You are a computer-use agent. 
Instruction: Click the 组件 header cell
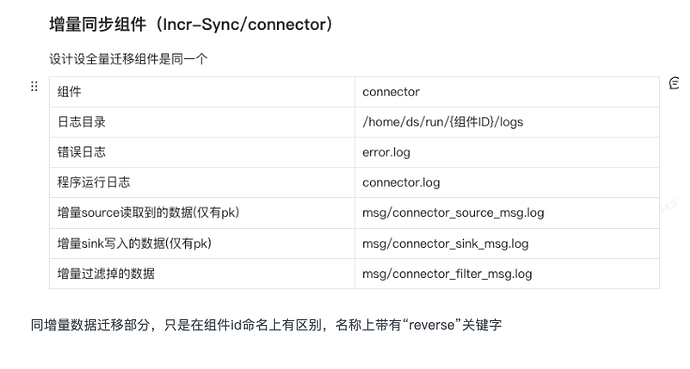(202, 91)
